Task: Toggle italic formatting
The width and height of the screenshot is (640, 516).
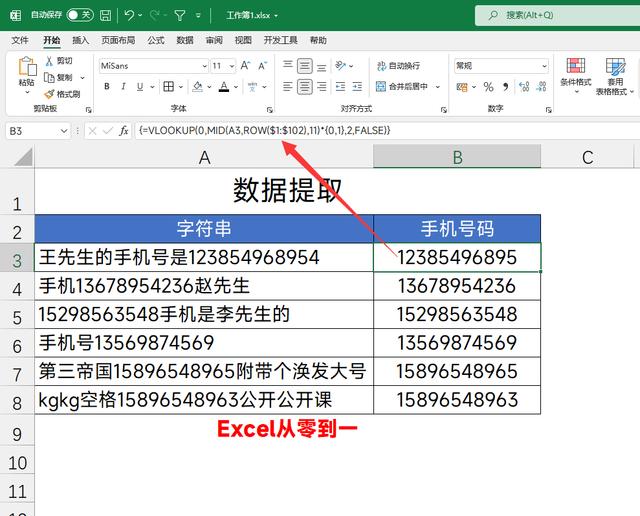Action: pos(123,87)
